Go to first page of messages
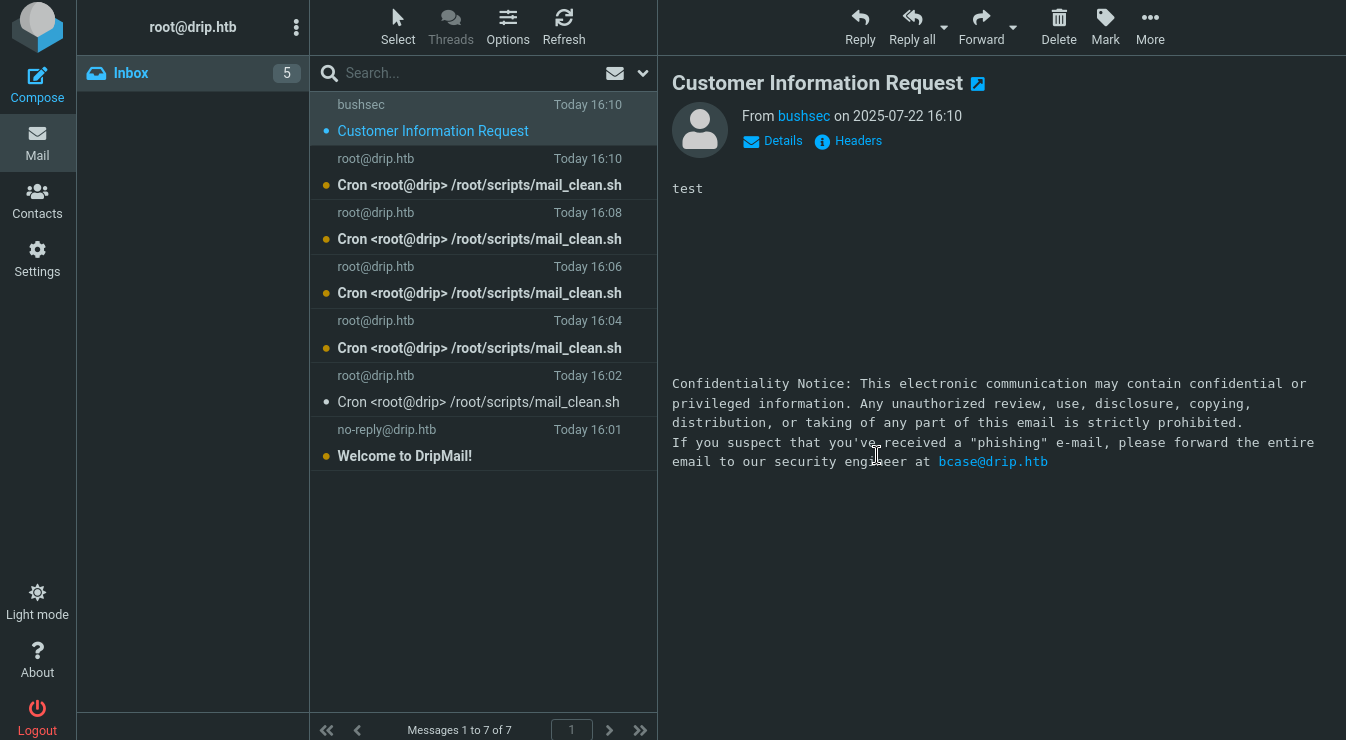Screen dimensions: 1346x740 point(327,730)
